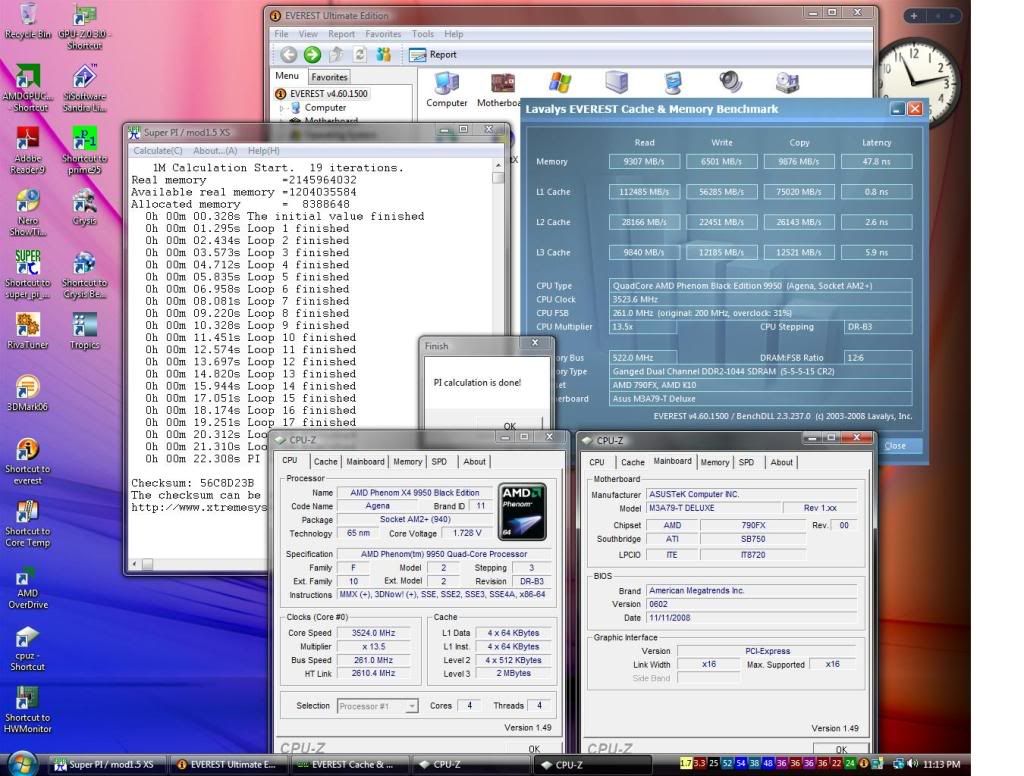Select the Shortcut to super_pi icon
The height and width of the screenshot is (776, 1024).
point(27,275)
